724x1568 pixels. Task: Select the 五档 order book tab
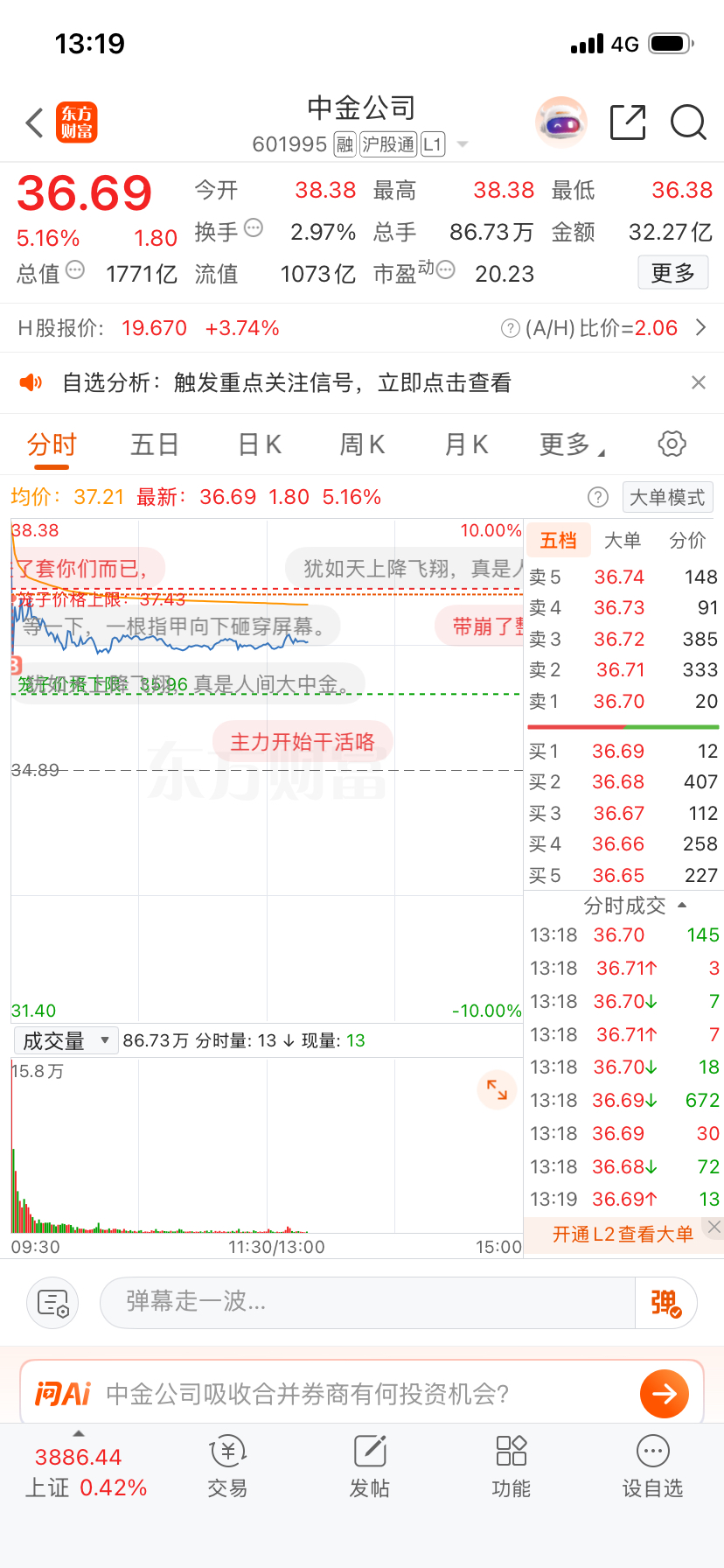click(x=559, y=541)
